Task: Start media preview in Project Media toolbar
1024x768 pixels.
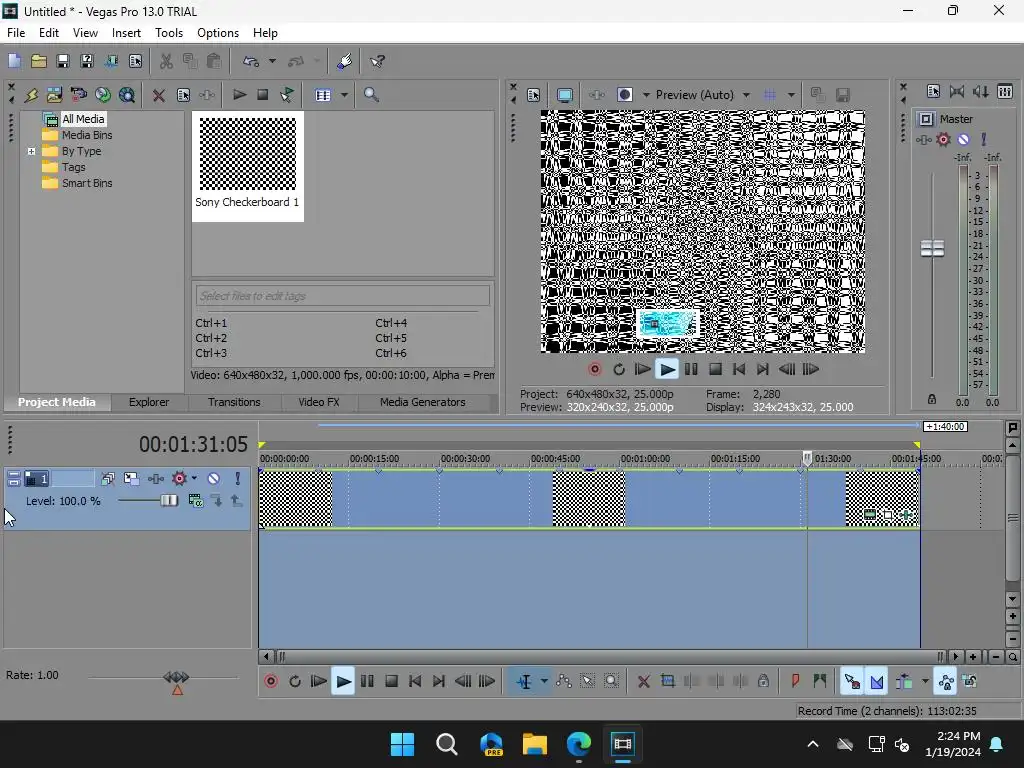Action: point(239,95)
